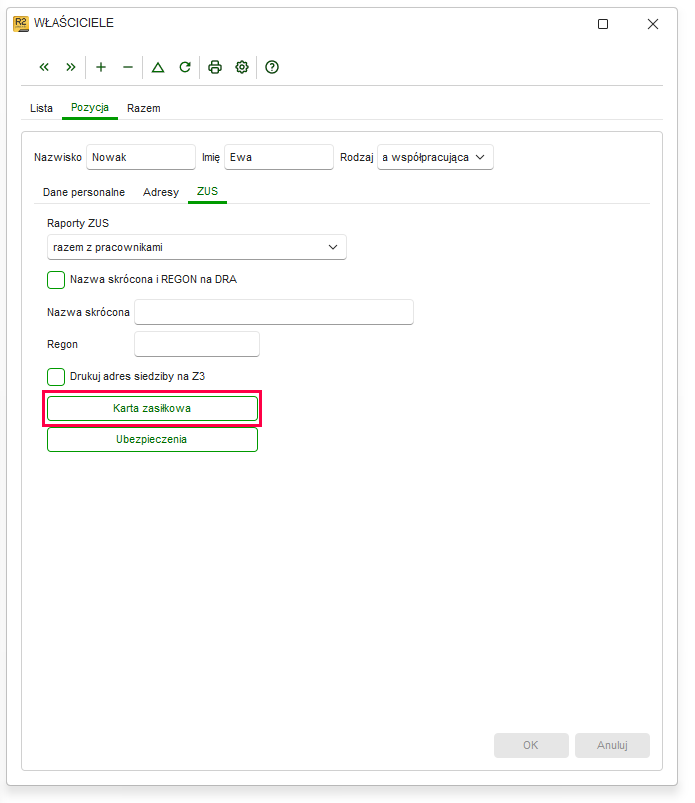Go to previous record with double left arrow

pyautogui.click(x=44, y=67)
